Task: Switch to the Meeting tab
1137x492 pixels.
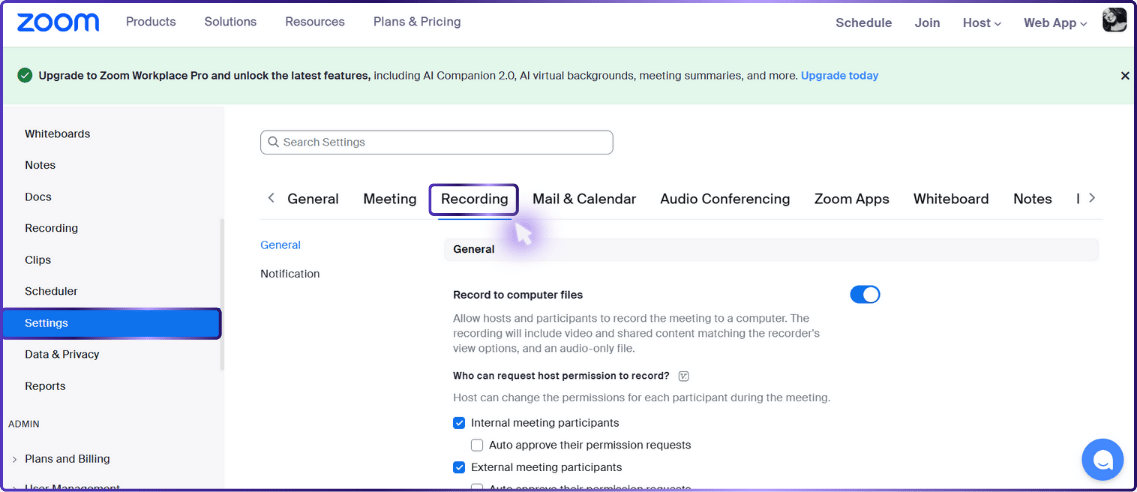Action: [389, 199]
